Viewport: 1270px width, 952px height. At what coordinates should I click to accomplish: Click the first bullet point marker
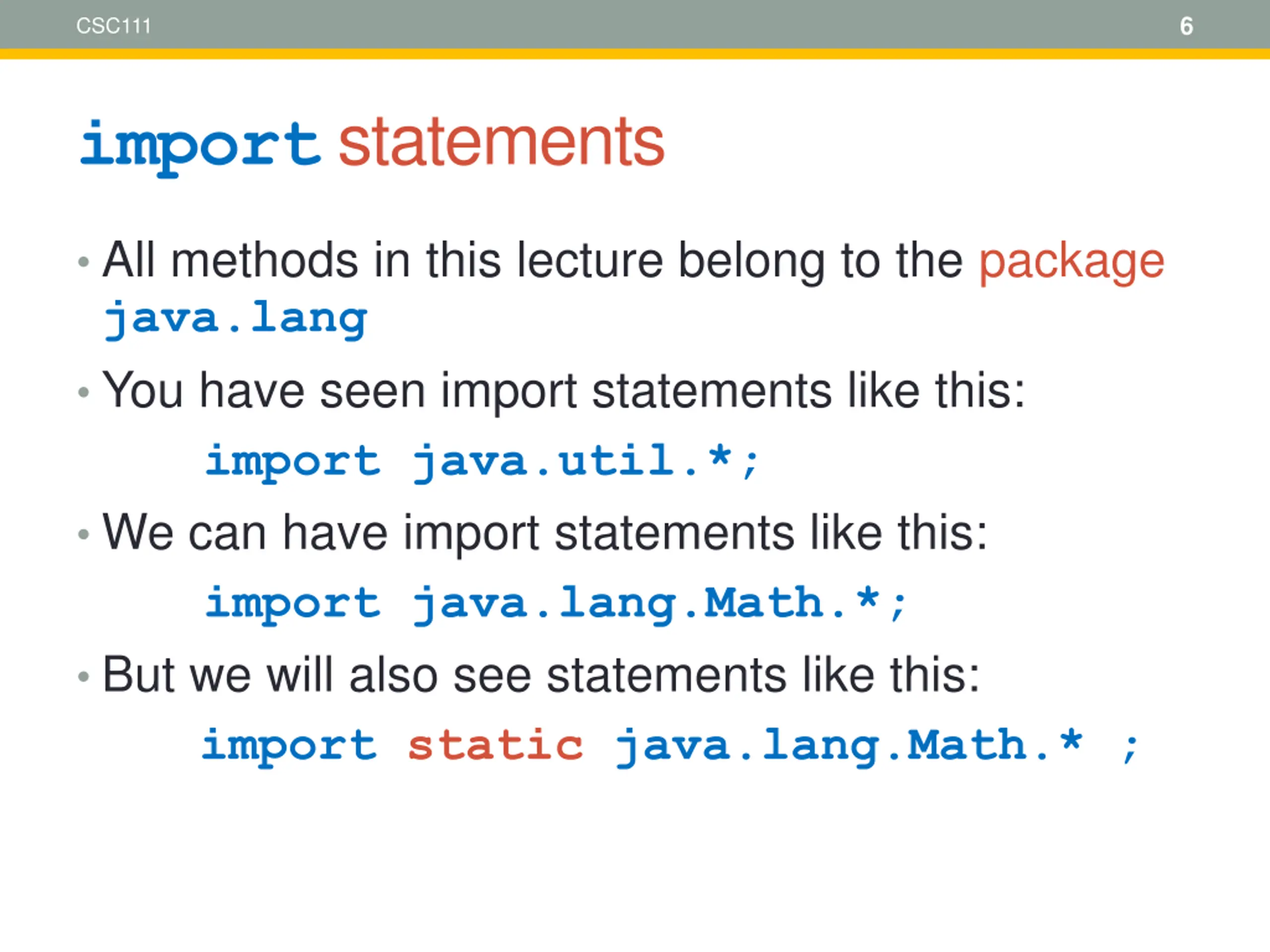pos(84,263)
